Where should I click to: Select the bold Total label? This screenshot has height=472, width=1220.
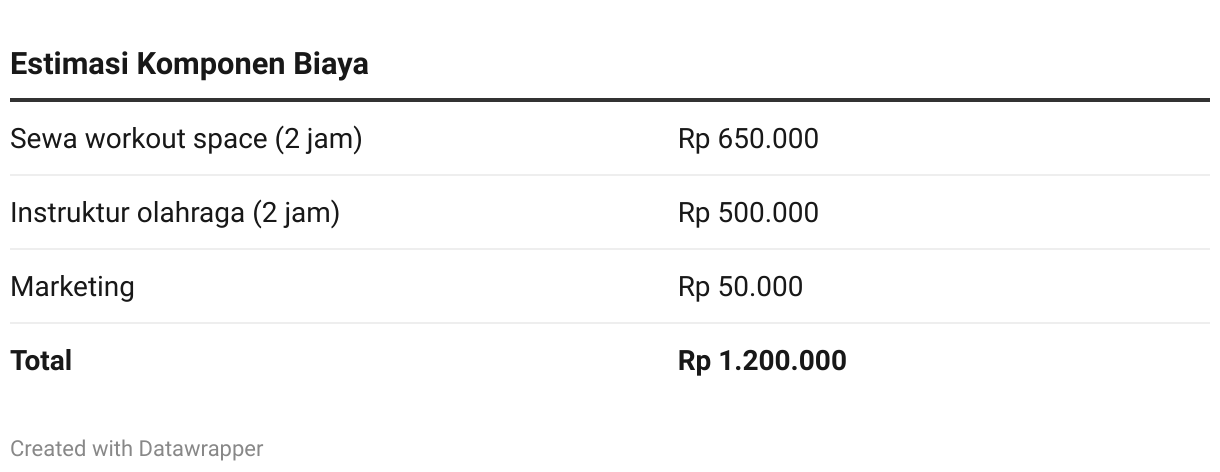[x=41, y=361]
